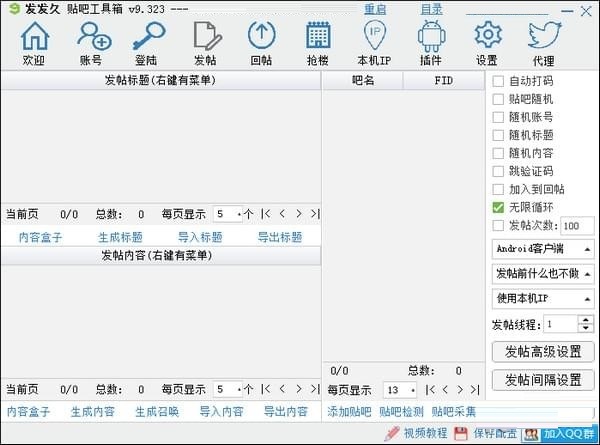Go to first page of 吧名 list
600x445 pixels.
click(430, 390)
